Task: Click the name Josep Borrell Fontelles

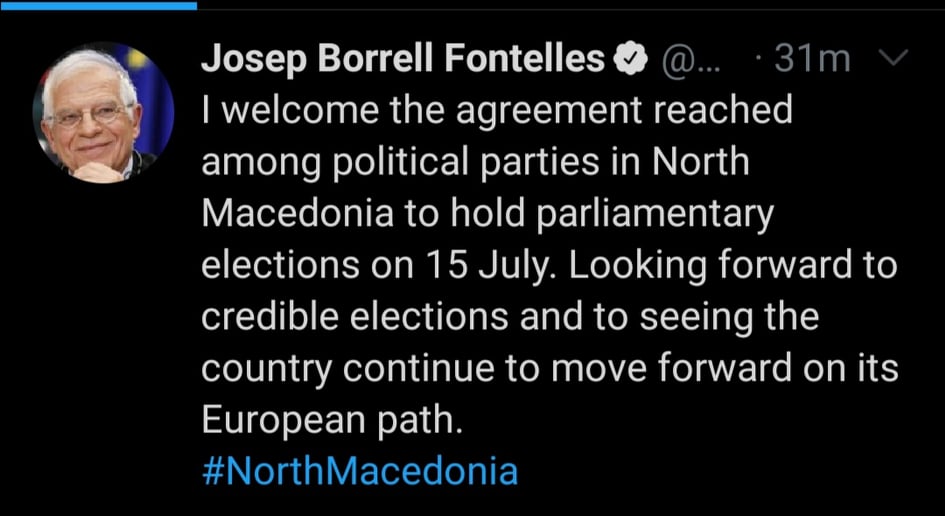Action: [403, 60]
